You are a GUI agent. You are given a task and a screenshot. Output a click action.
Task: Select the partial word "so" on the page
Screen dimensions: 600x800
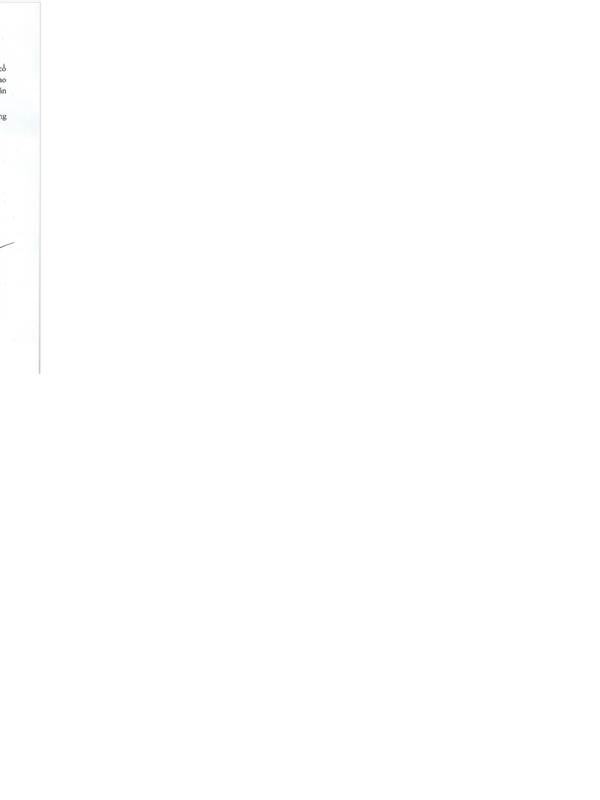3,80
